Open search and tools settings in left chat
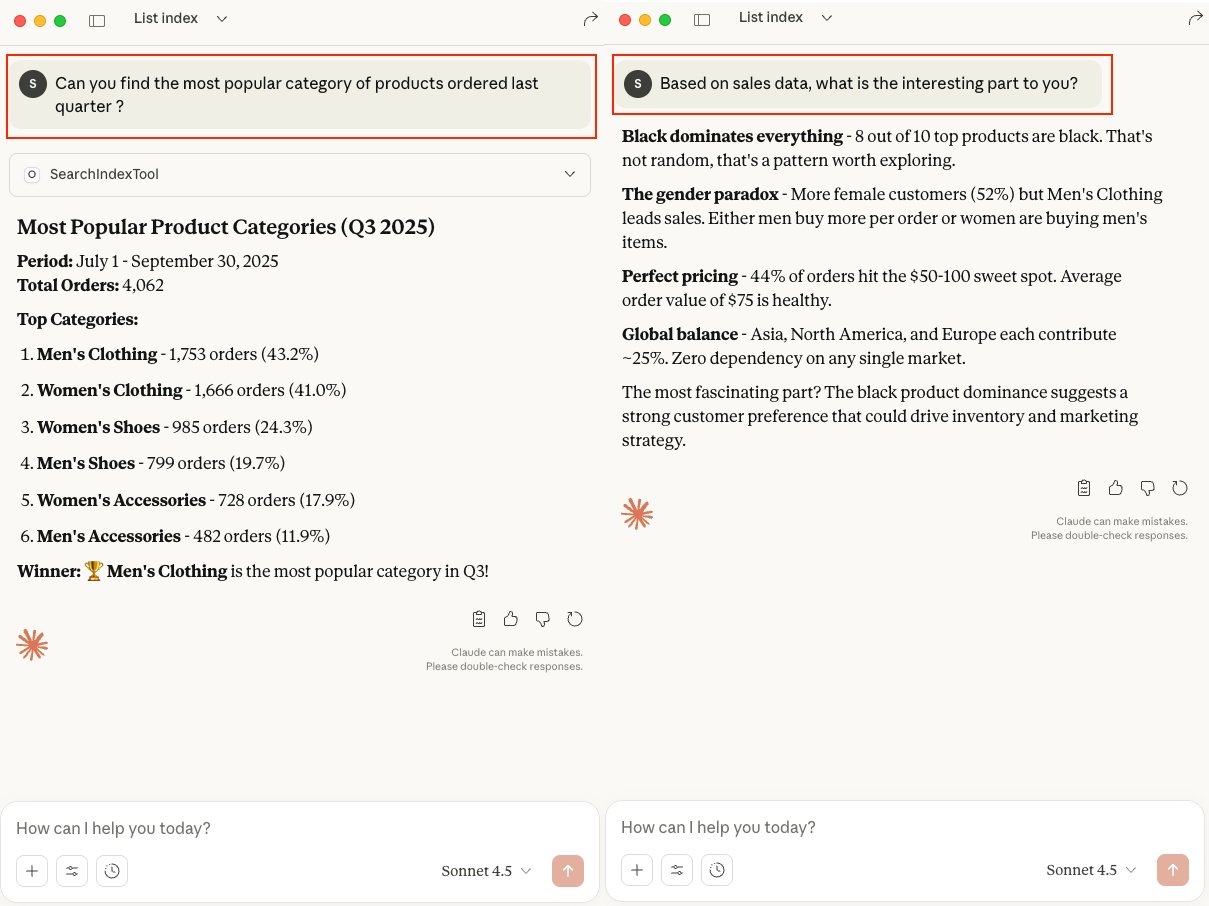The height and width of the screenshot is (906, 1209). pyautogui.click(x=72, y=871)
